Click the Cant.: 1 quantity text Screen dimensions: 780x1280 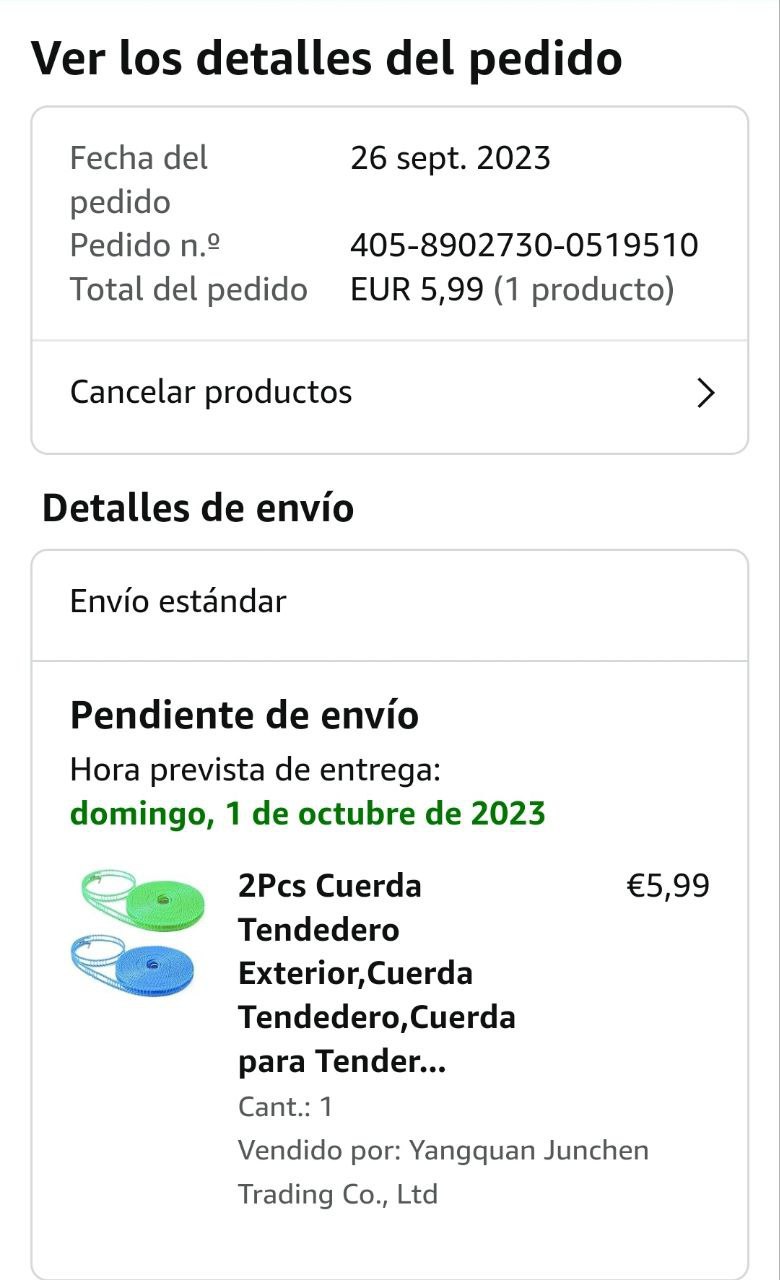pos(285,1107)
